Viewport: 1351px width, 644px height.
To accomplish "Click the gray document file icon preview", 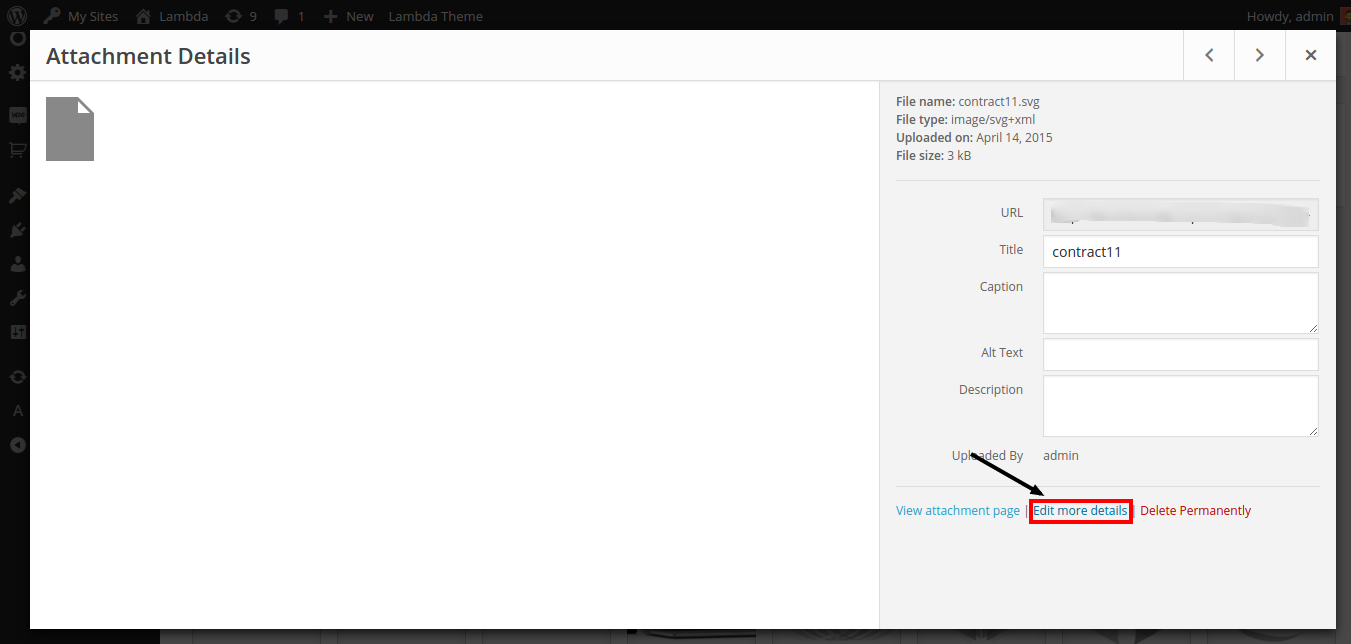I will click(70, 129).
